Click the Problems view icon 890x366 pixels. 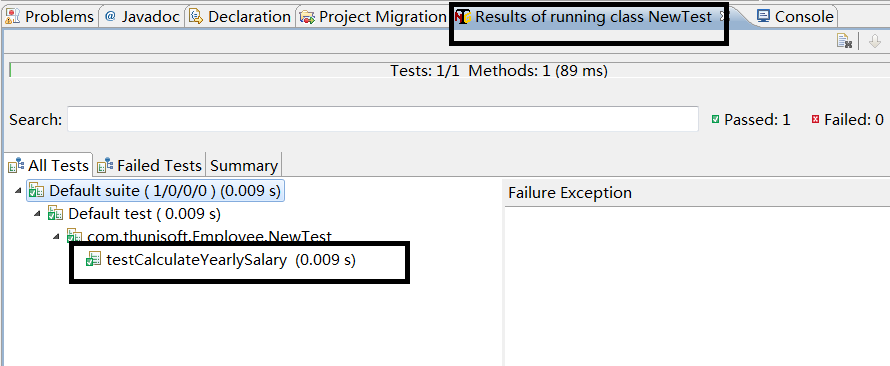tap(14, 17)
